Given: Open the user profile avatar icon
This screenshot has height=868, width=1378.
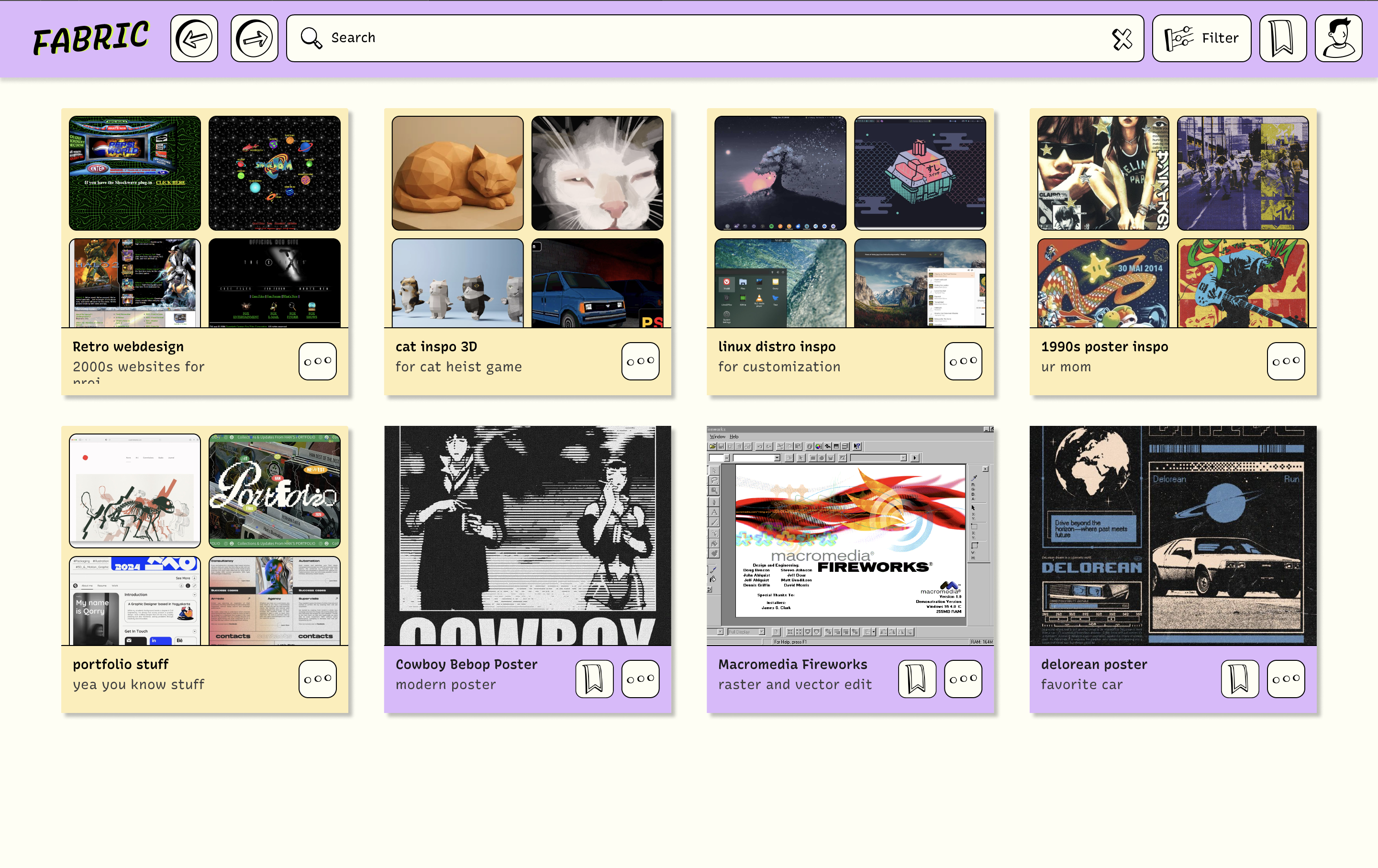Looking at the screenshot, I should click(1338, 38).
